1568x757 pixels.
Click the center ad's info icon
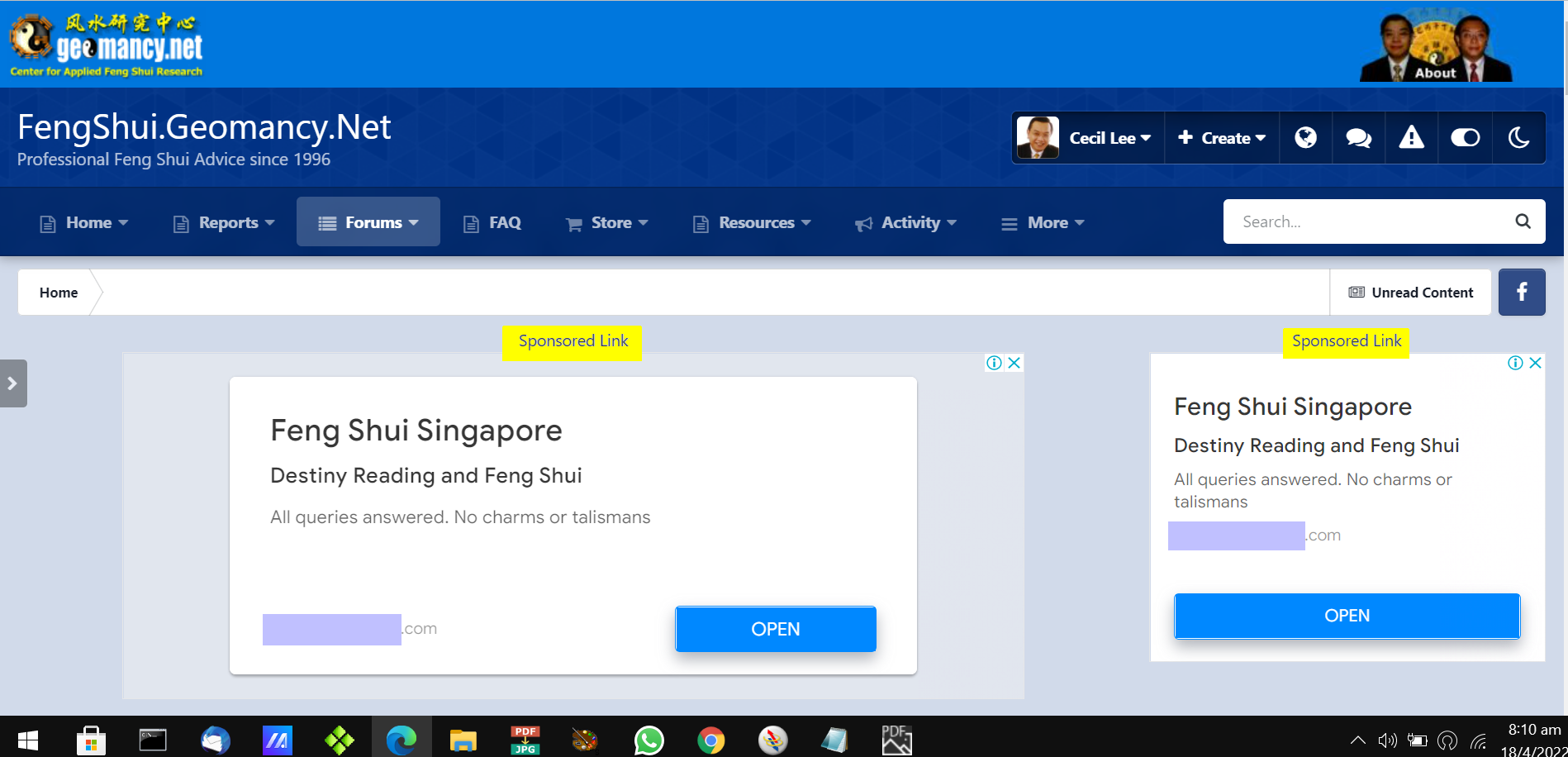994,363
